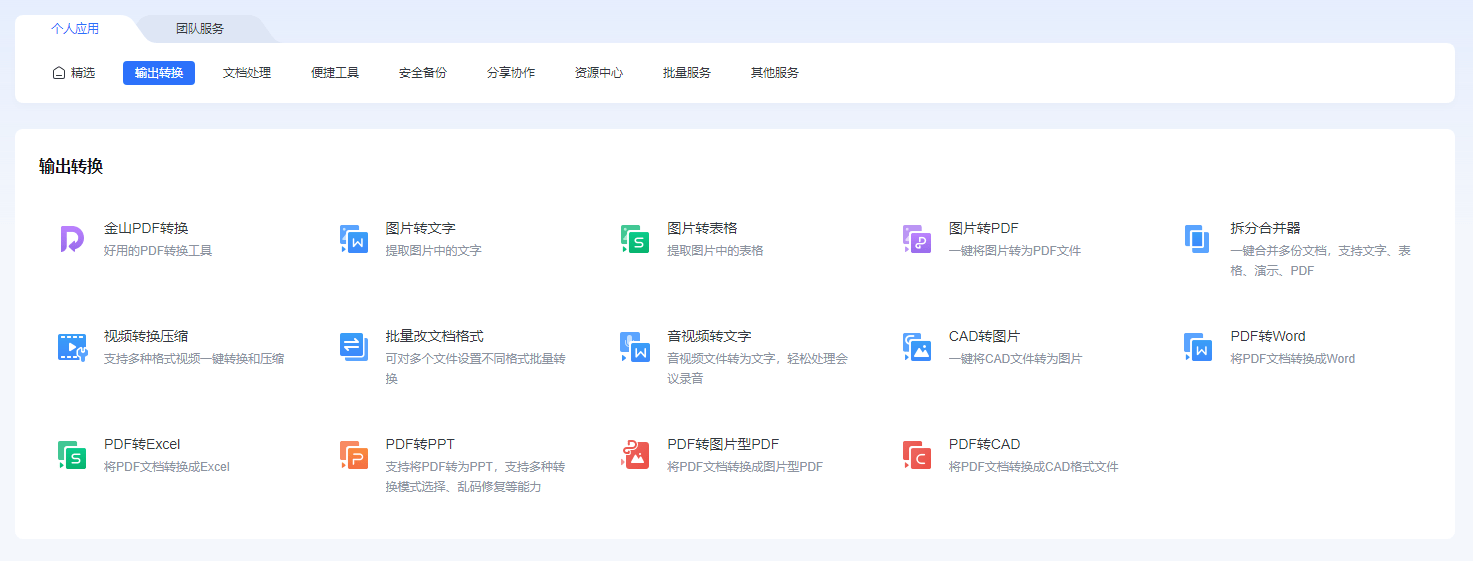Image resolution: width=1473 pixels, height=561 pixels.
Task: Open the 音视频转文字 title link
Action: 709,336
